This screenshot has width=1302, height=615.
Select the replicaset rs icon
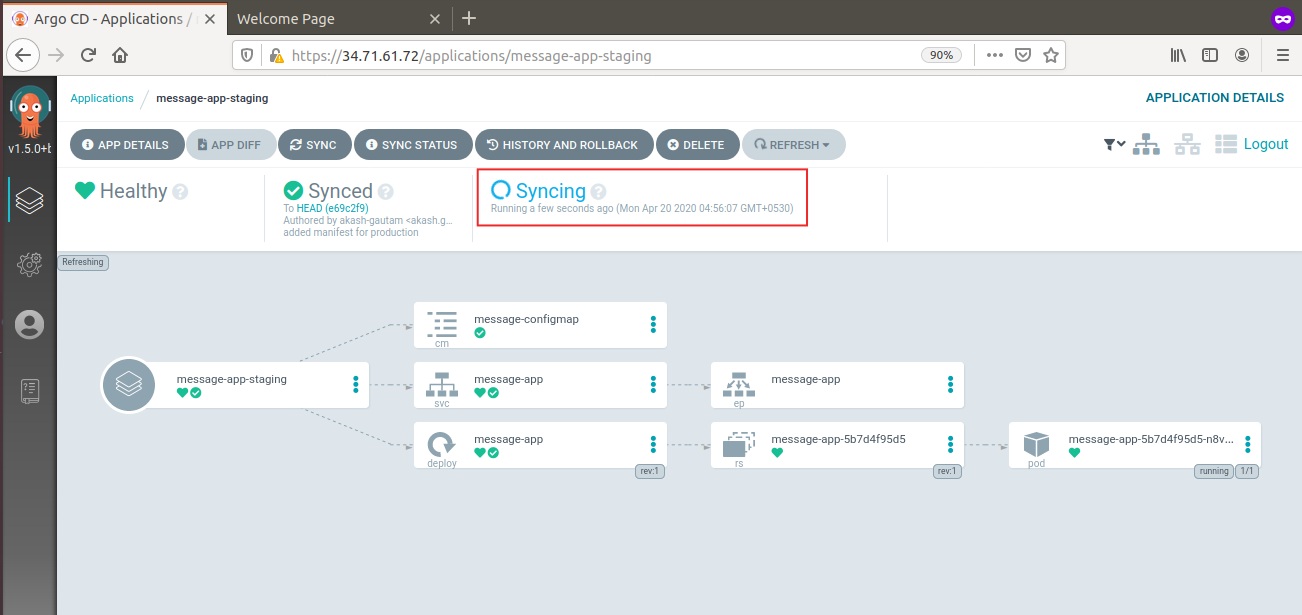738,444
